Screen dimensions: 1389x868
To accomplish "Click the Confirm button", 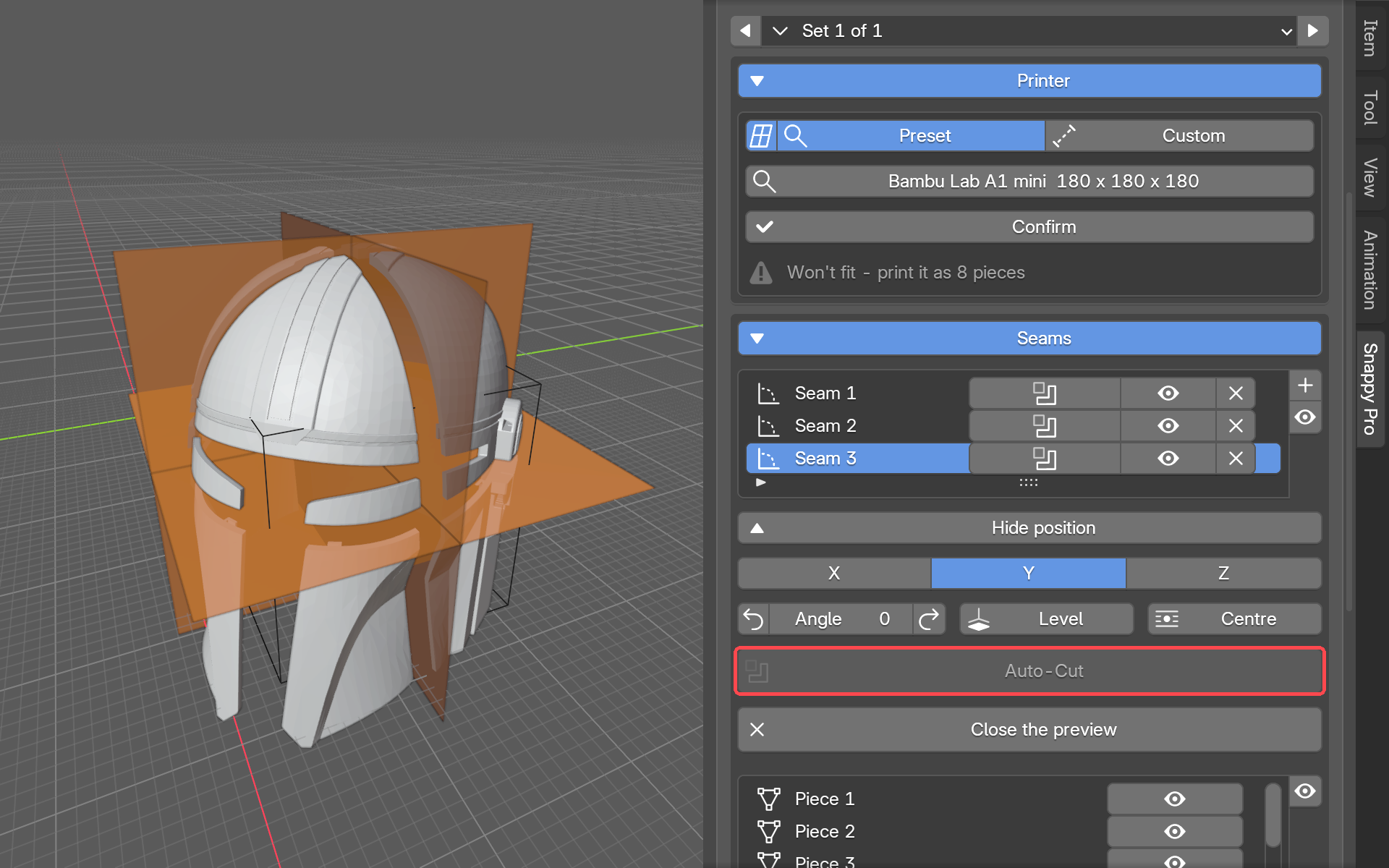I will (x=1029, y=226).
